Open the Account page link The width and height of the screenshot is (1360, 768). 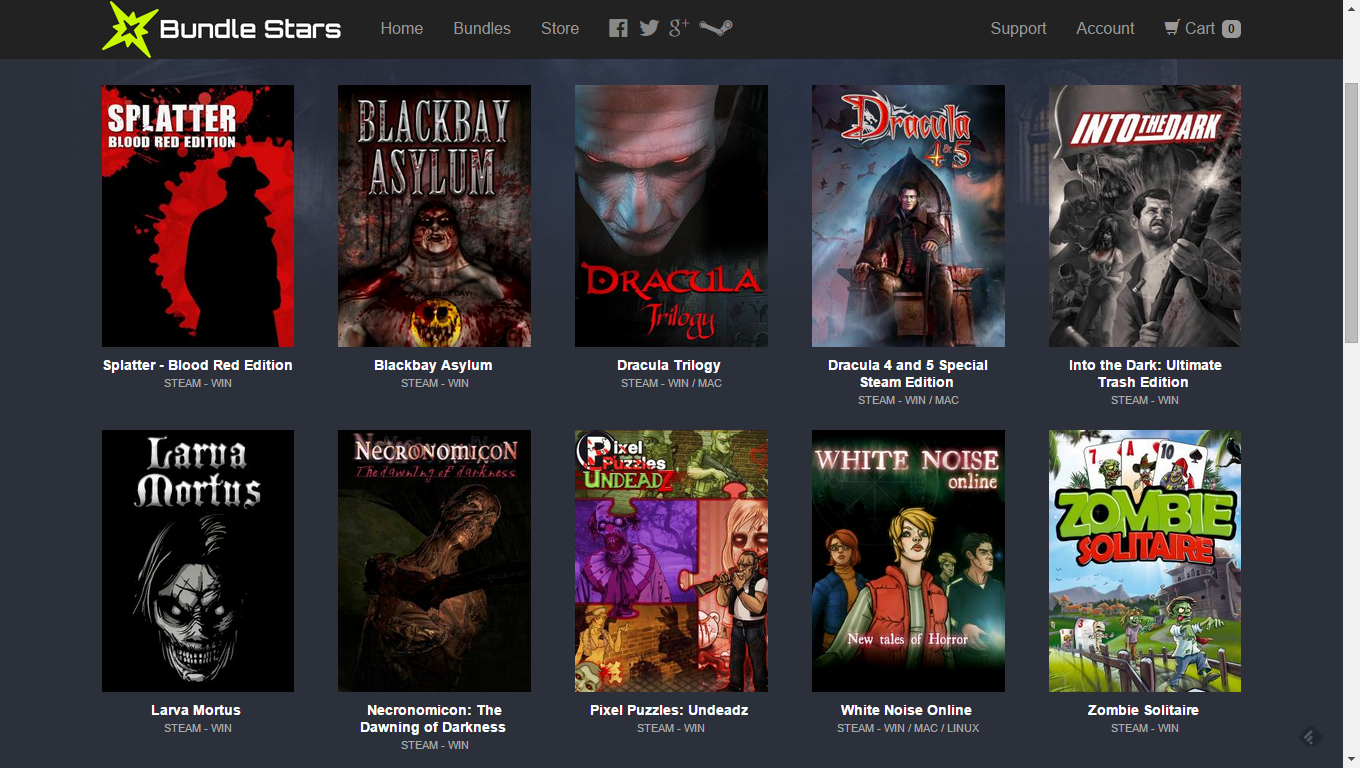tap(1105, 28)
